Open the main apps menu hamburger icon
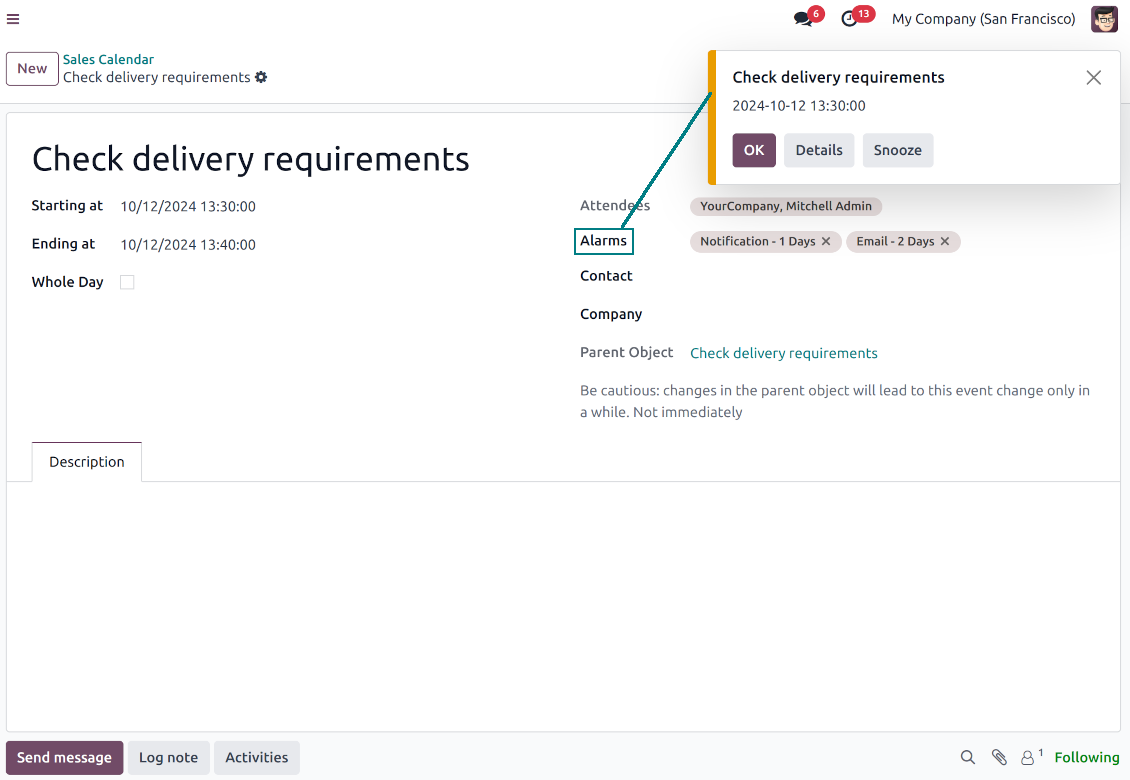Image resolution: width=1130 pixels, height=780 pixels. tap(13, 19)
